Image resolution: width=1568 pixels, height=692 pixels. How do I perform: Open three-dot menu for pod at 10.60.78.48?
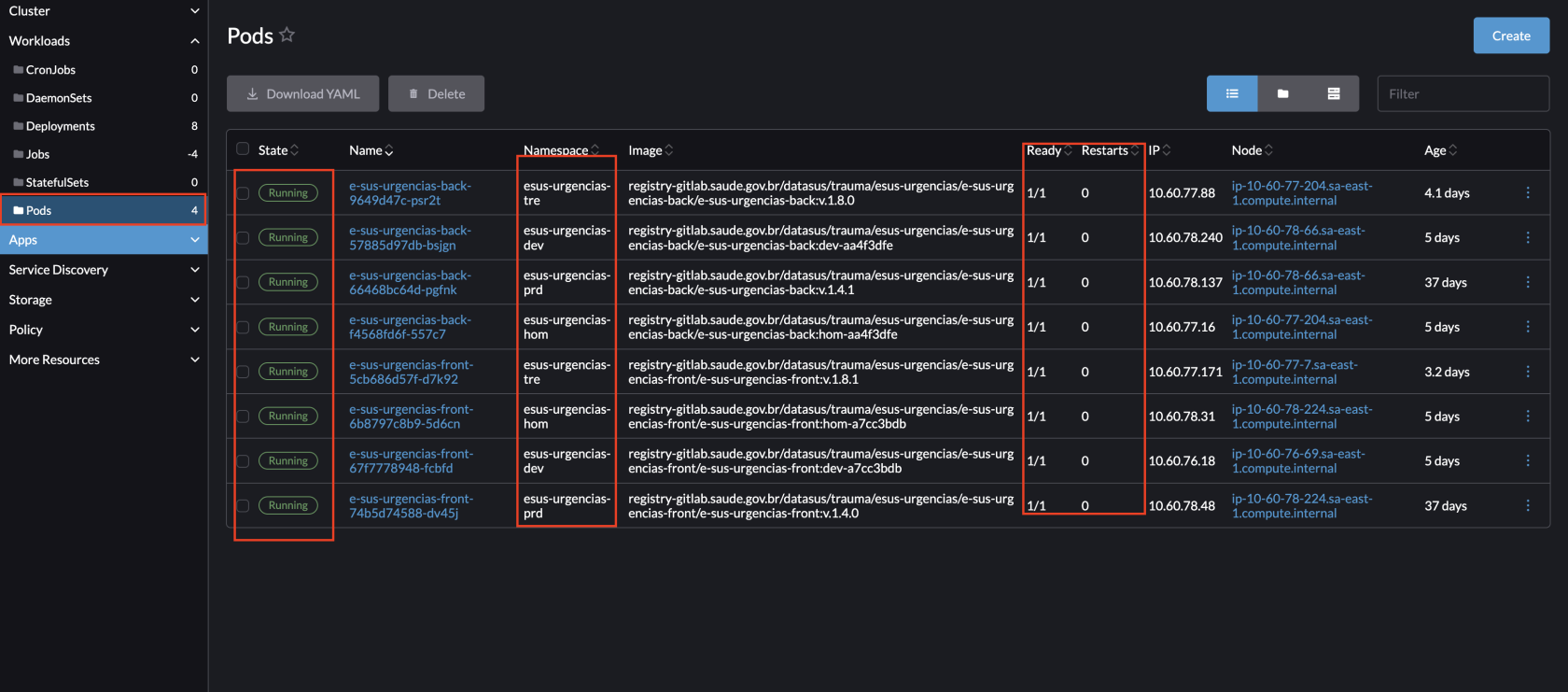(x=1527, y=505)
